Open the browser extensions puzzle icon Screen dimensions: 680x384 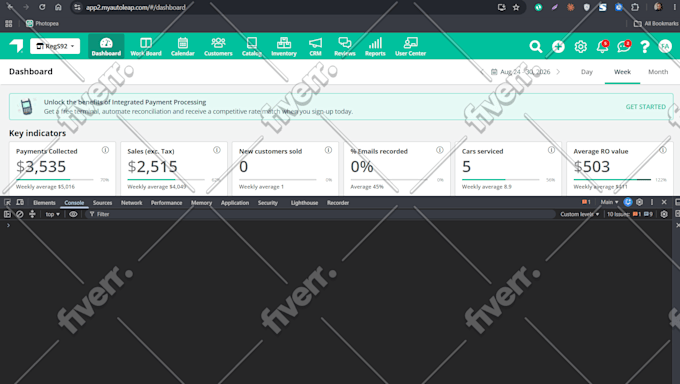(635, 7)
